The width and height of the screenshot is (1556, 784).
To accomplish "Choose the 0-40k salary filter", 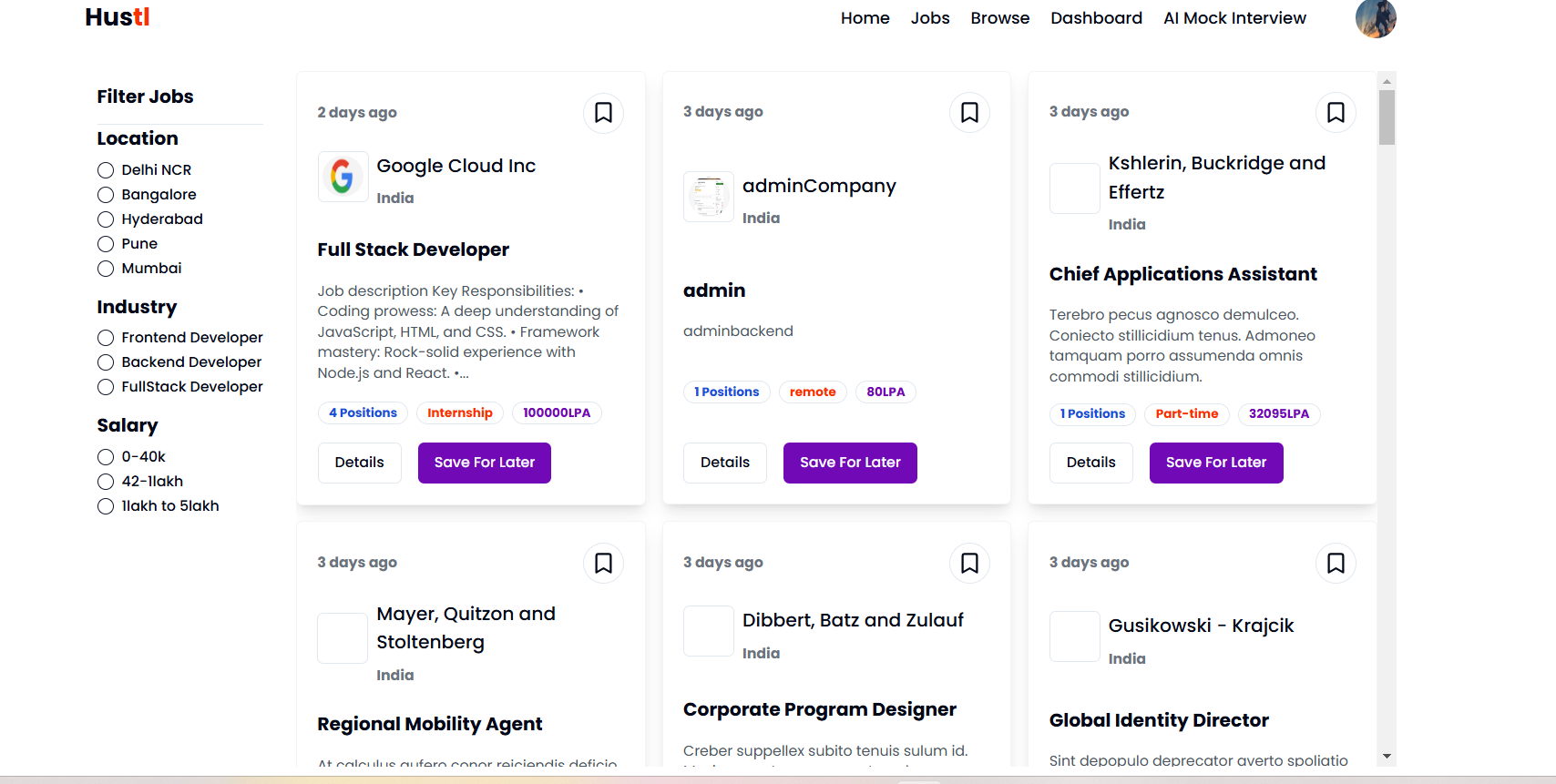I will tap(106, 457).
